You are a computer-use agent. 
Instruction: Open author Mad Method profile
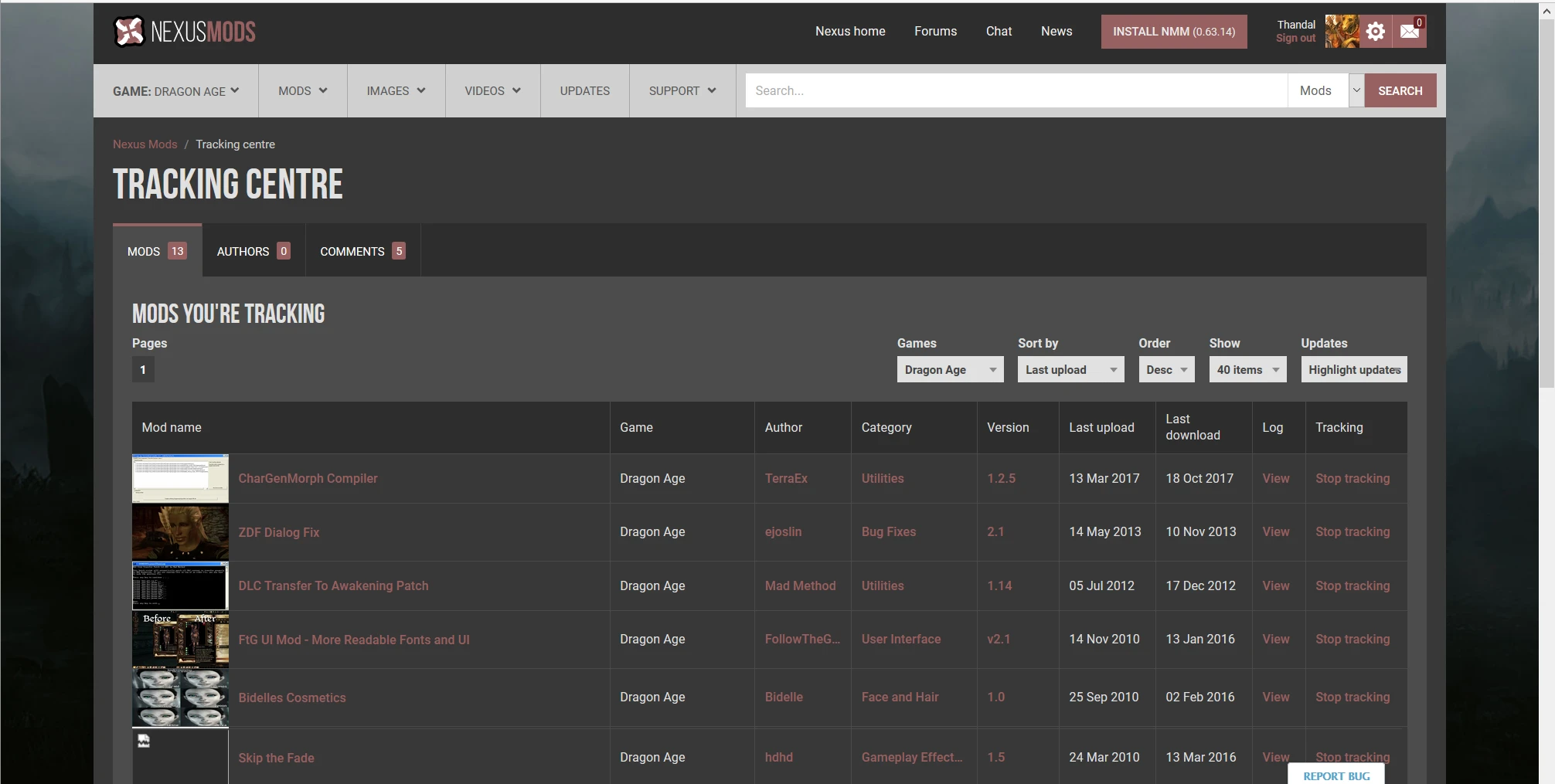800,586
